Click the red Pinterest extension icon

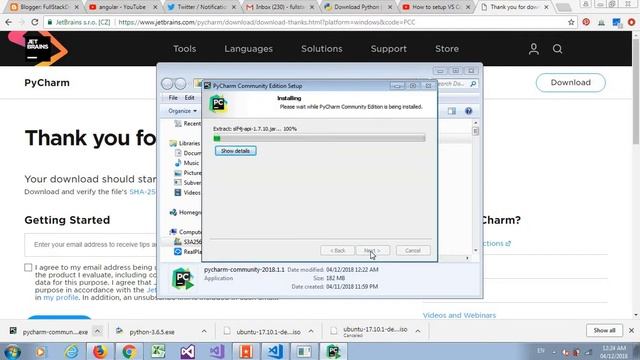[x=586, y=22]
